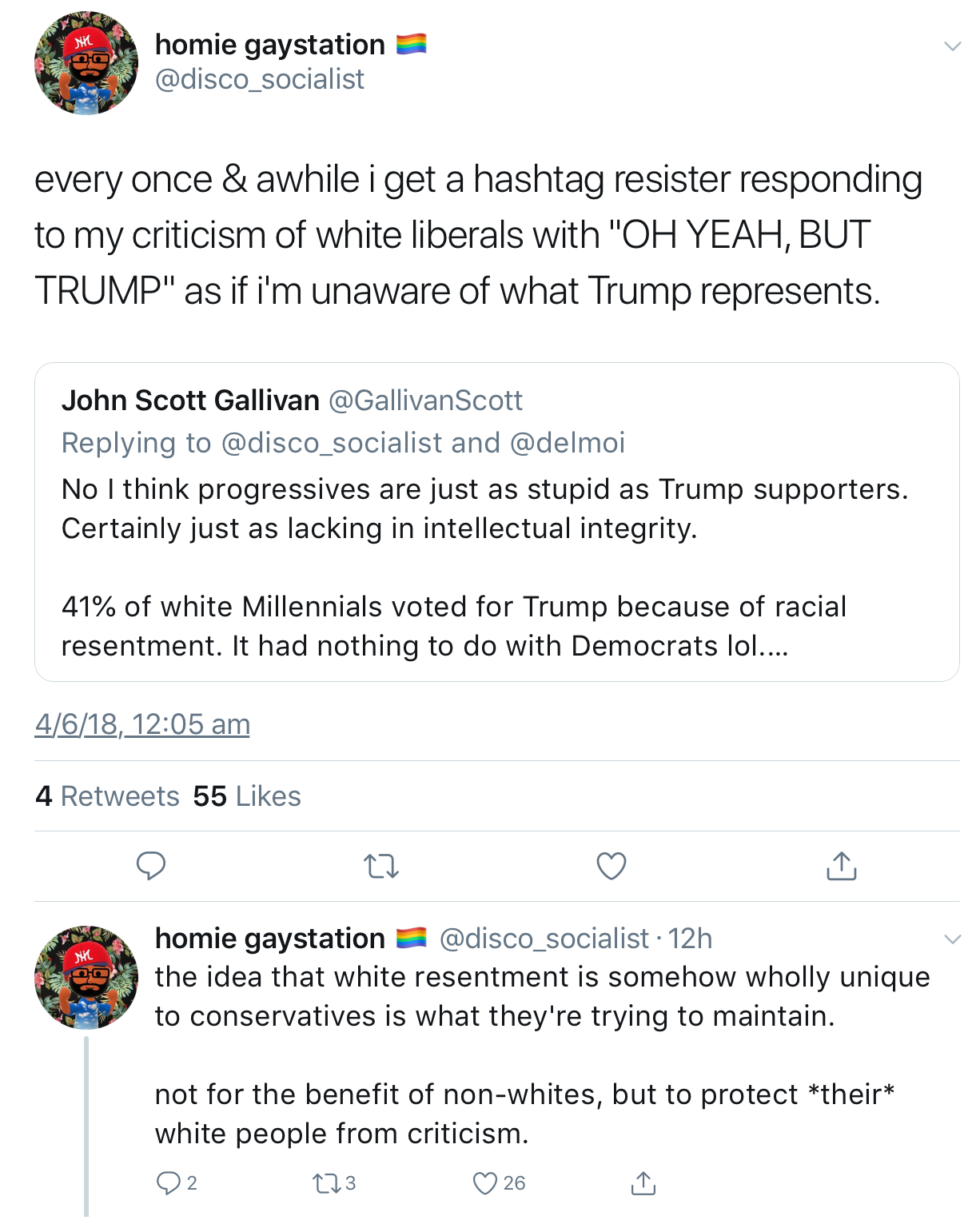This screenshot has width=980, height=1224.
Task: Open the 4/6/18, 12:05 am timestamp link
Action: coord(142,724)
